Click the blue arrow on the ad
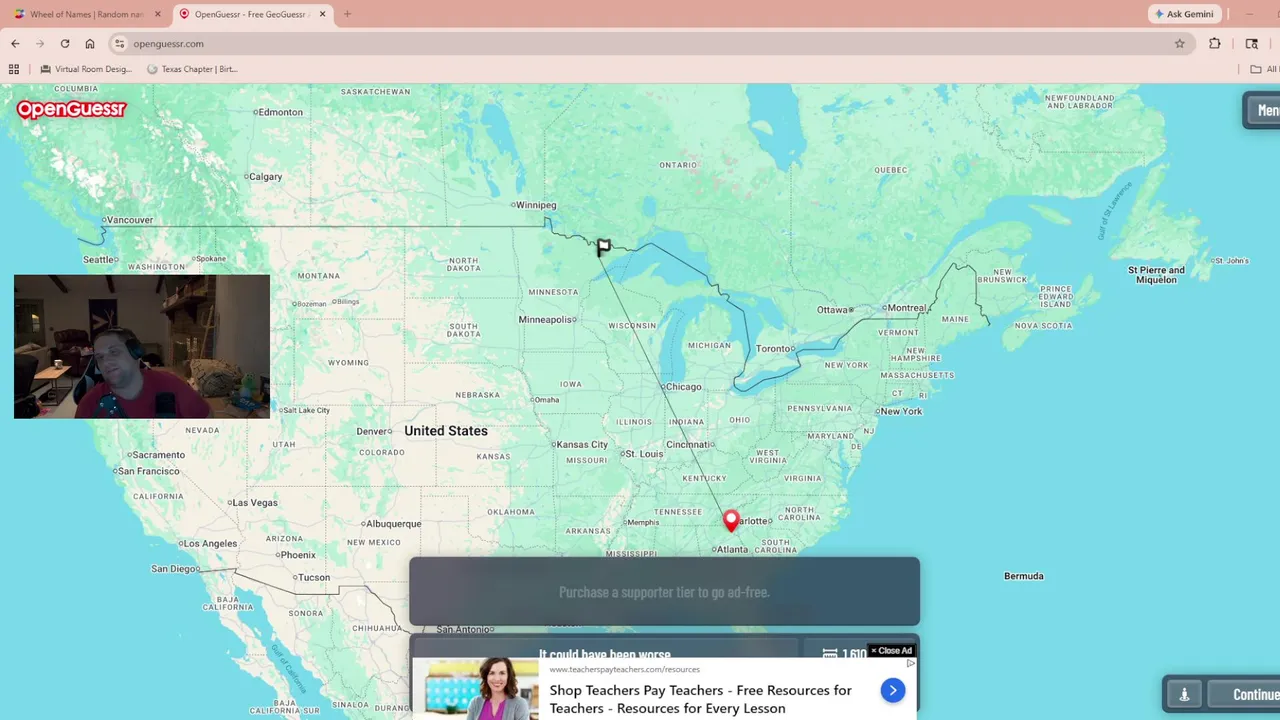The height and width of the screenshot is (720, 1280). pos(892,690)
